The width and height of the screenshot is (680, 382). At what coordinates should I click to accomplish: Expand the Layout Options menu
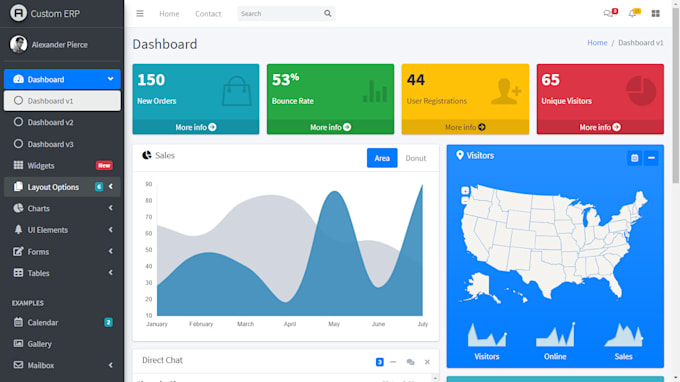tap(62, 187)
